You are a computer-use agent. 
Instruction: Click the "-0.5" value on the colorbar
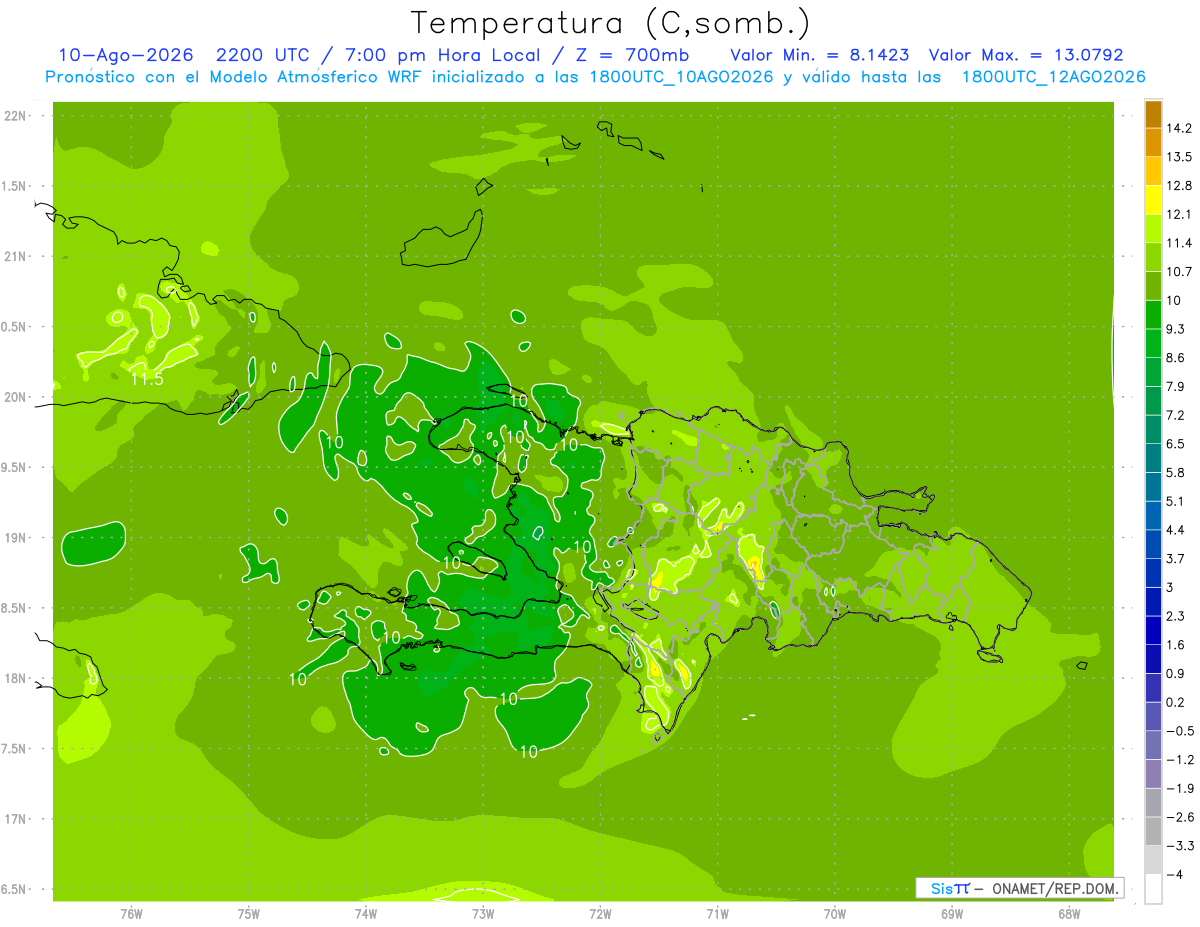[x=1179, y=731]
